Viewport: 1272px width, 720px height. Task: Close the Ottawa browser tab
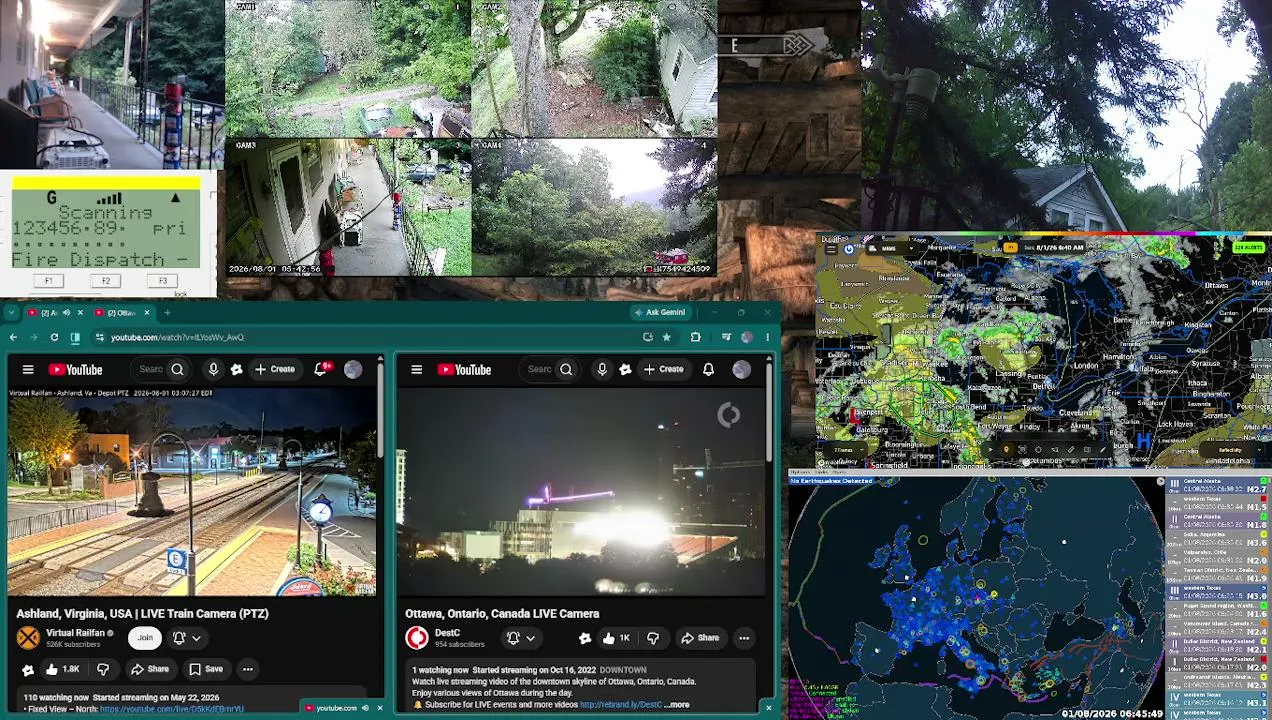tap(147, 313)
